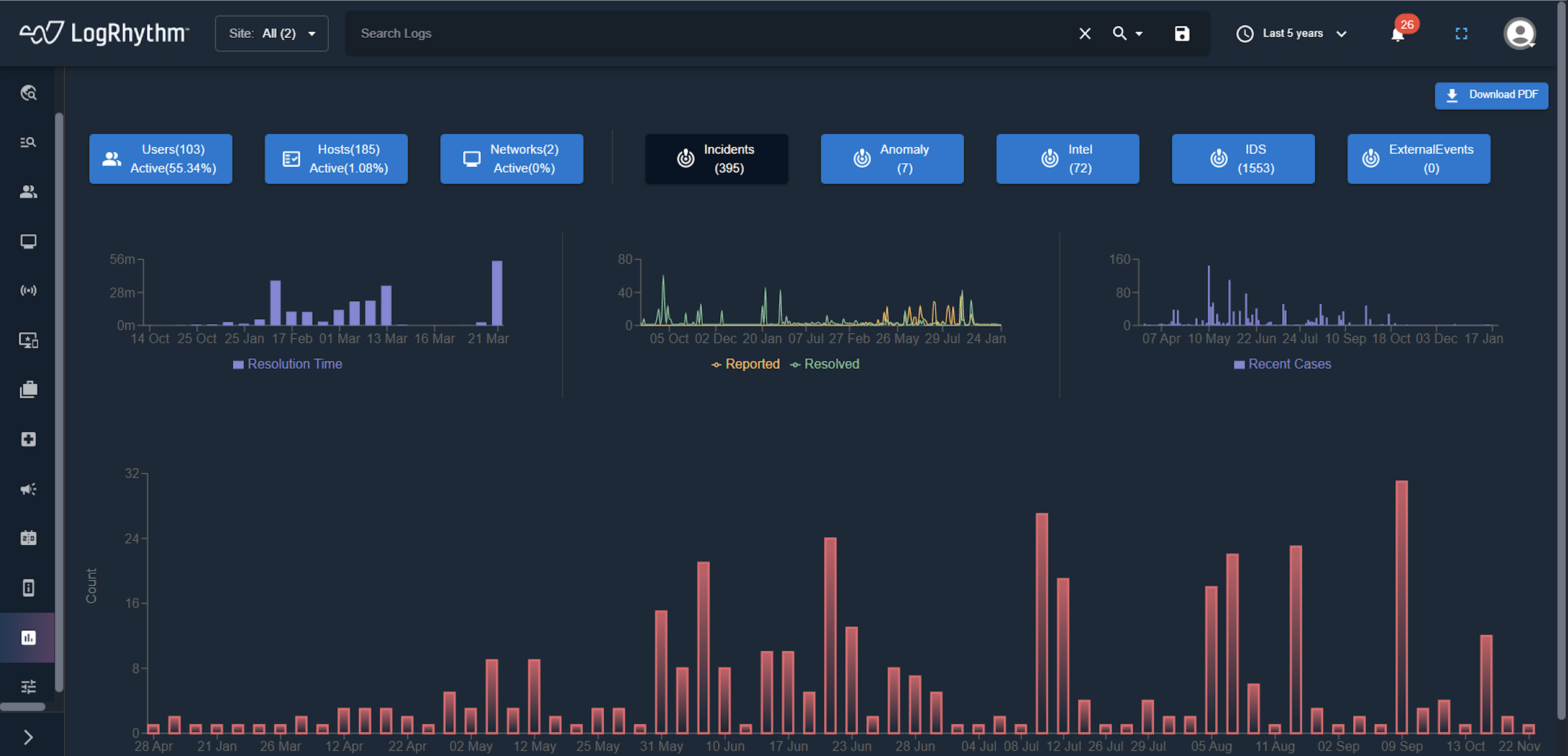Select the bar chart reports sidebar icon

(x=28, y=638)
